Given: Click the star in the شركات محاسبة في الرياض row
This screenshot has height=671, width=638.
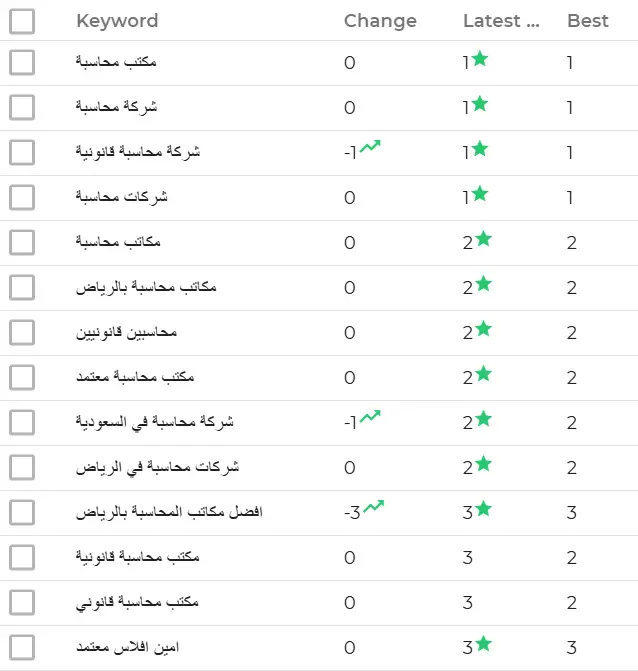Looking at the screenshot, I should pos(484,463).
